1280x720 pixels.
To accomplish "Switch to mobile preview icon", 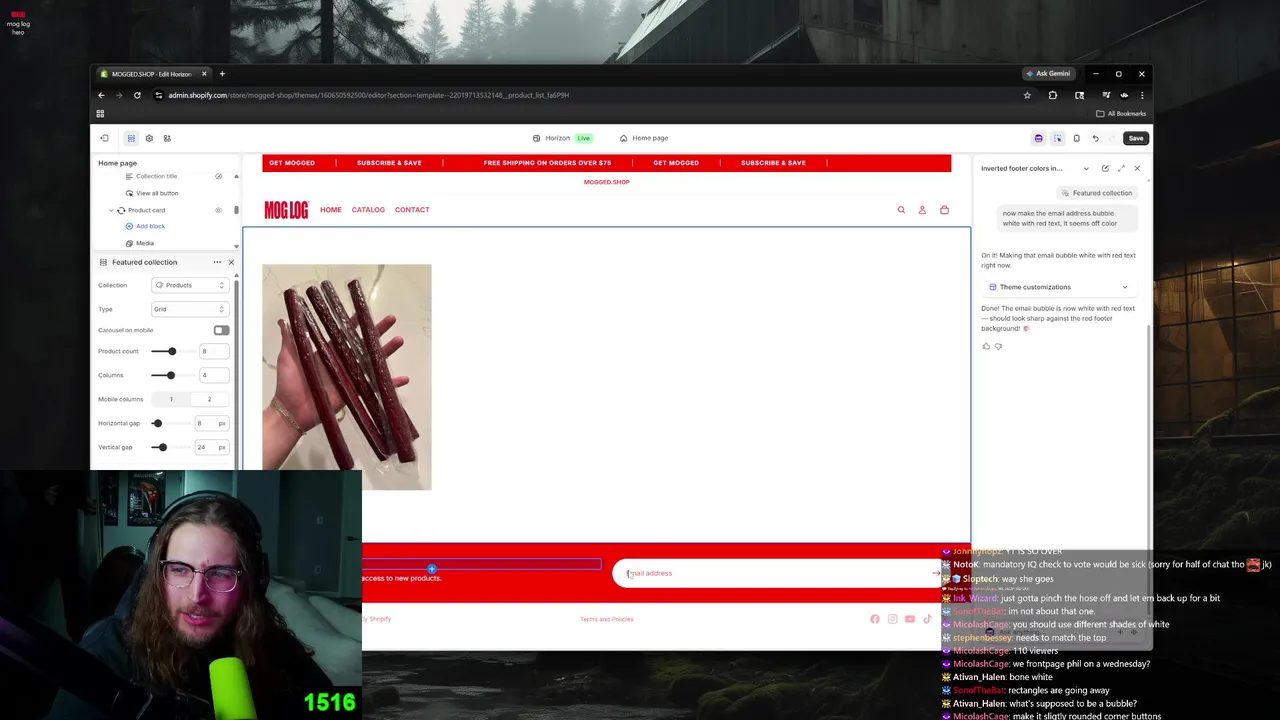I will tap(1076, 138).
